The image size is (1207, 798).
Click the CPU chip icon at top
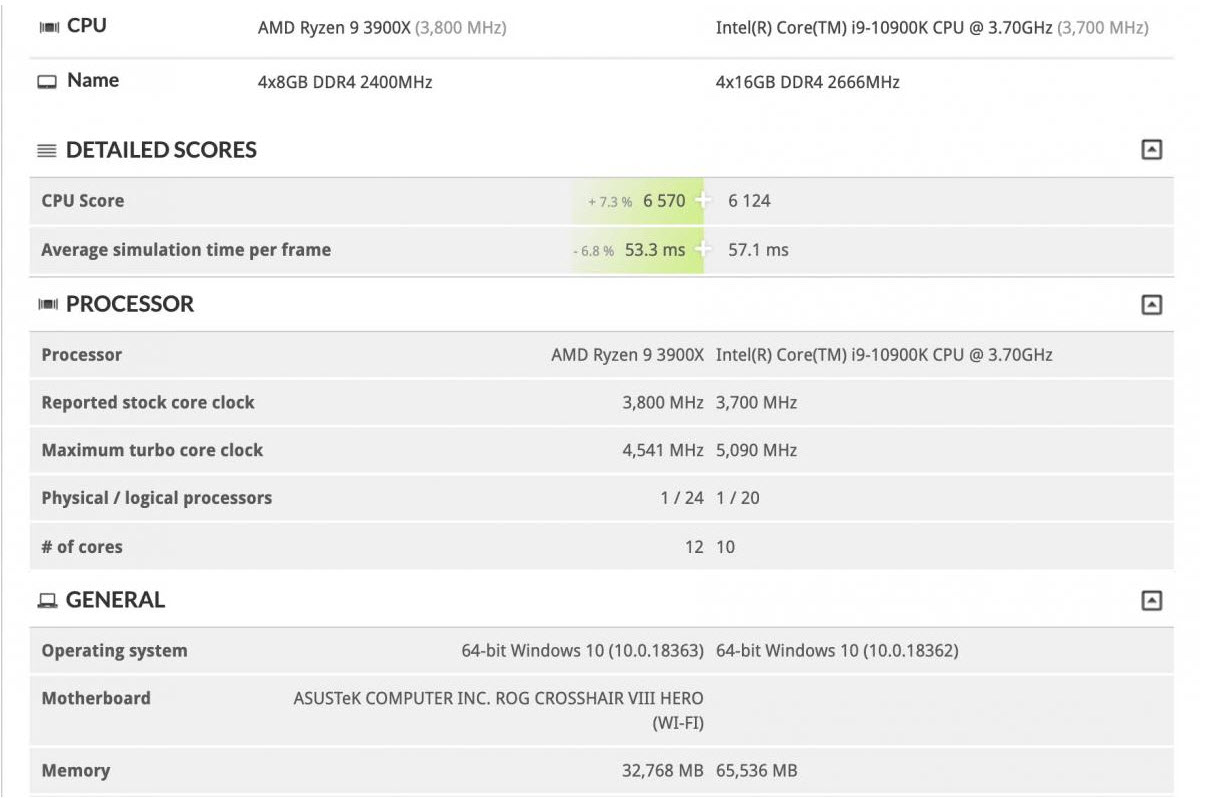point(48,28)
